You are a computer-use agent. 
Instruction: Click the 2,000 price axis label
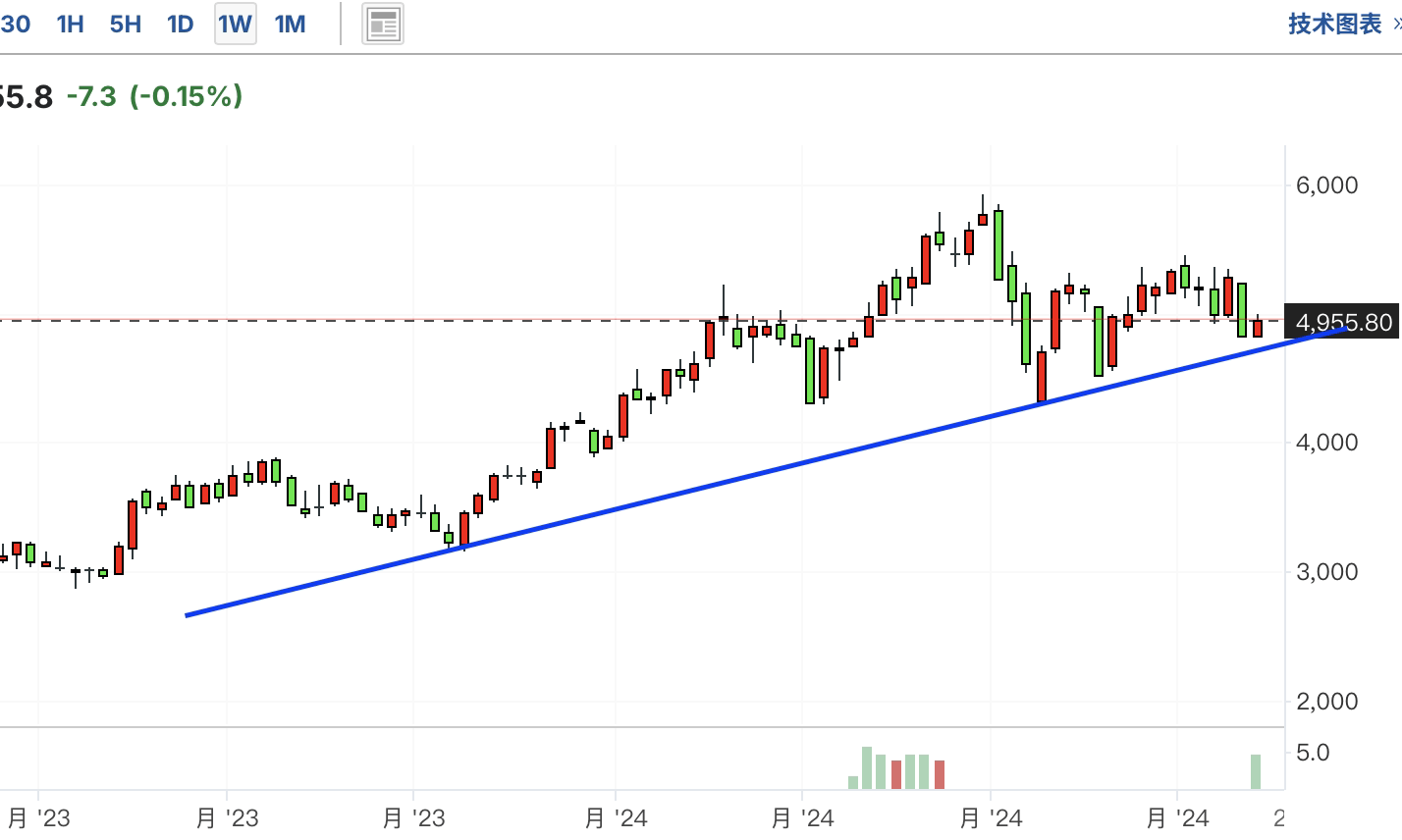point(1326,702)
